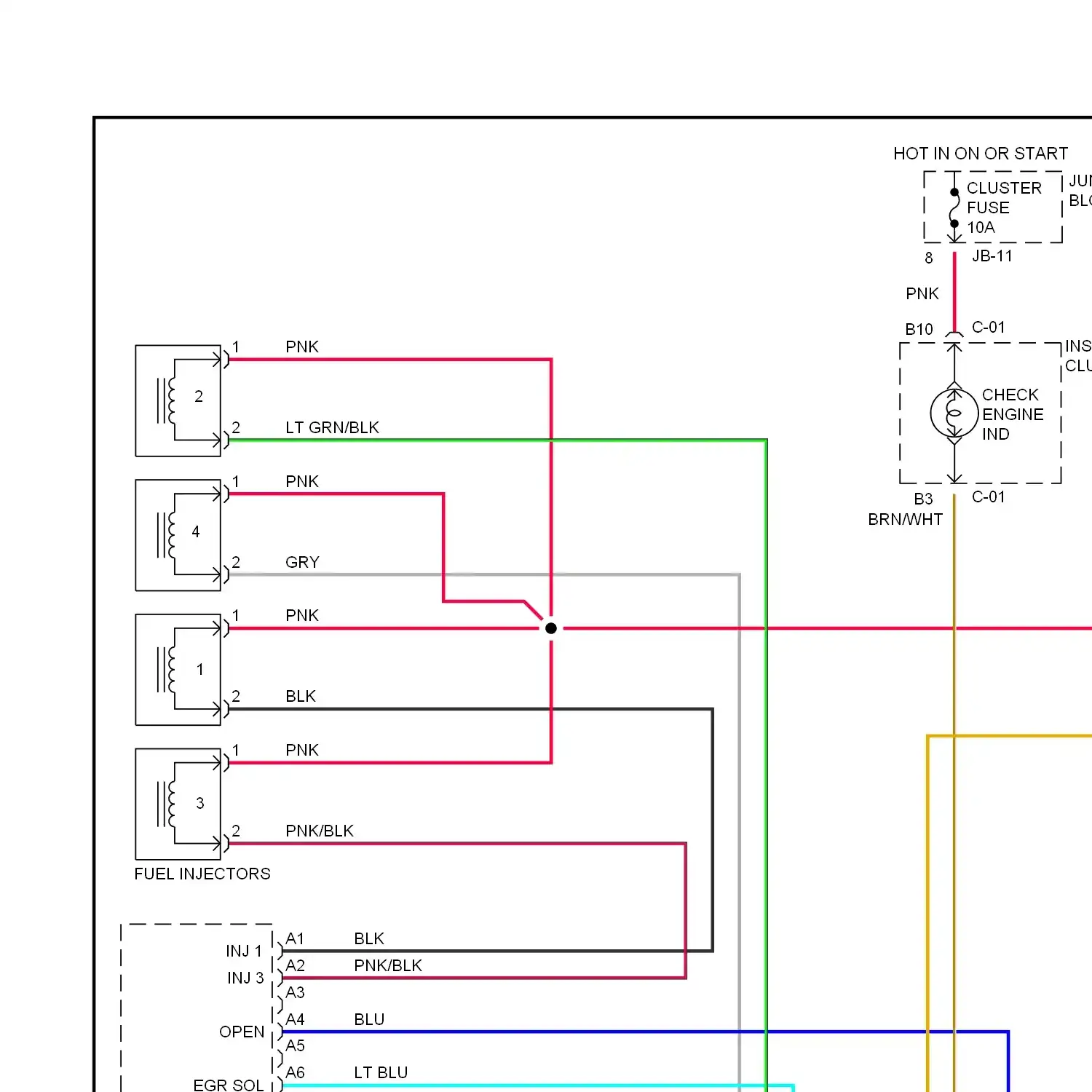Select connector pin 'A5'

pos(295,1045)
